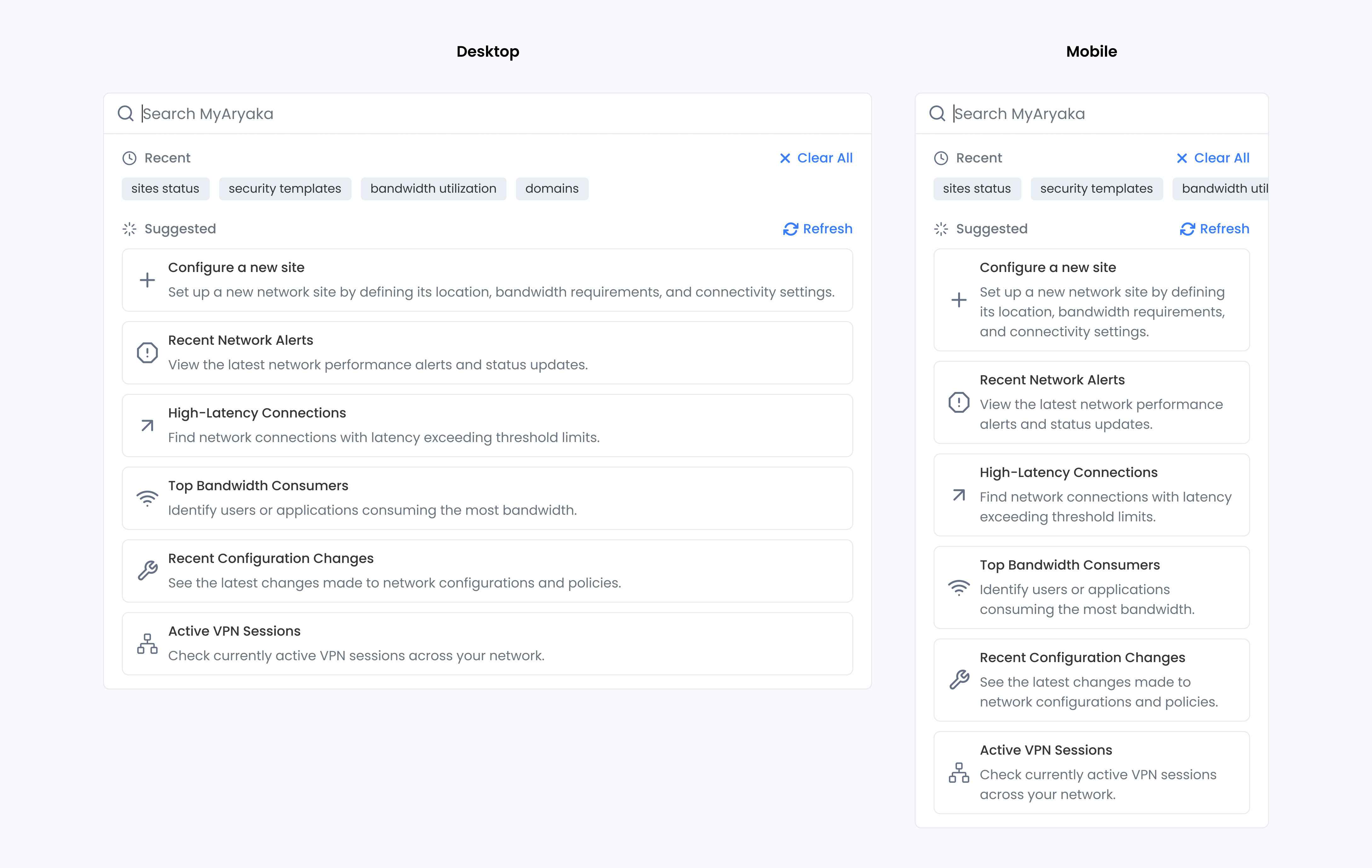Viewport: 1372px width, 868px height.
Task: Click the magnifier icon in the Mobile search bar
Action: pyautogui.click(x=938, y=113)
